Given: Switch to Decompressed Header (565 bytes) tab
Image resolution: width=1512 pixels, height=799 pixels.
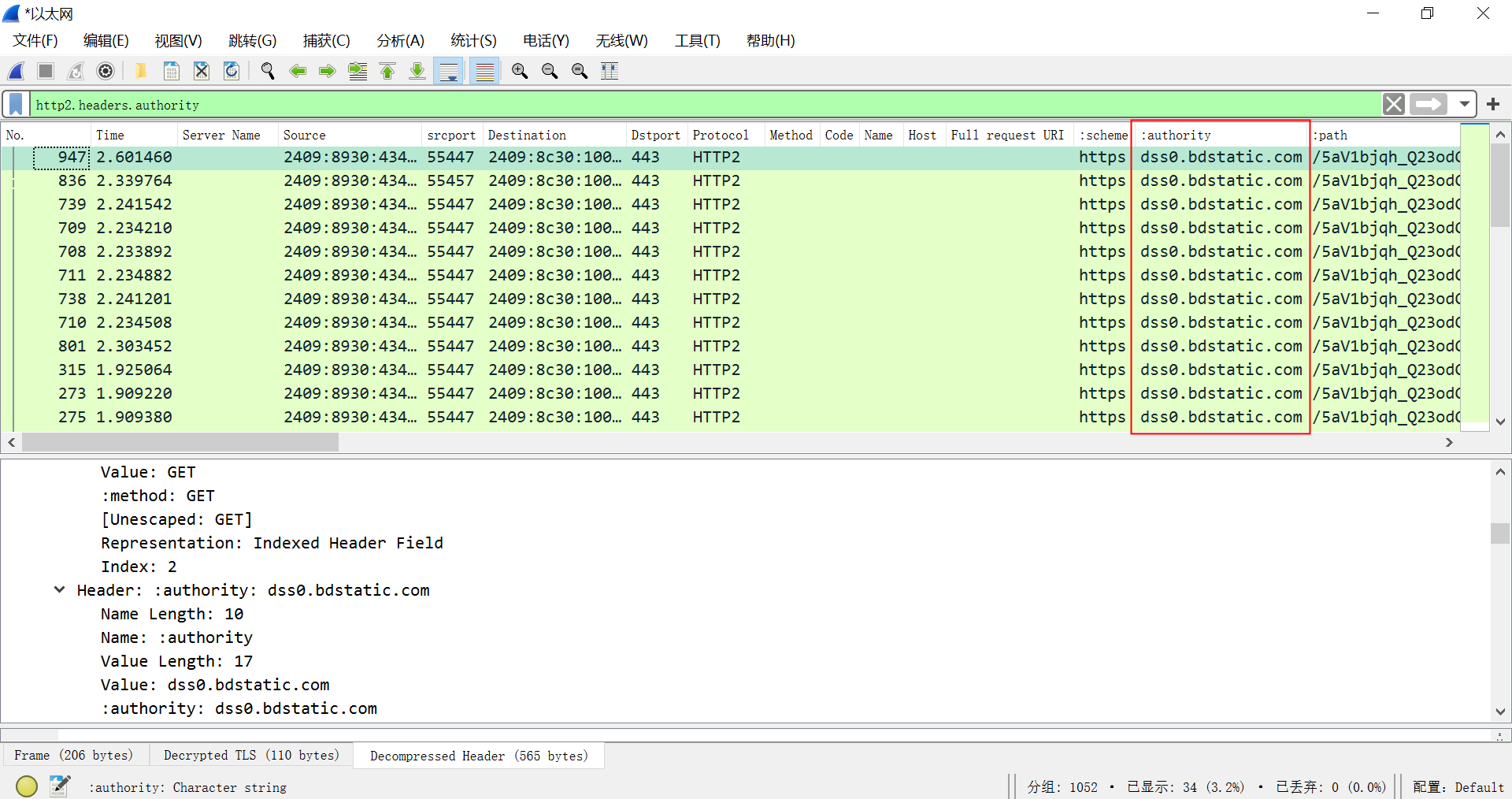Looking at the screenshot, I should [x=479, y=756].
